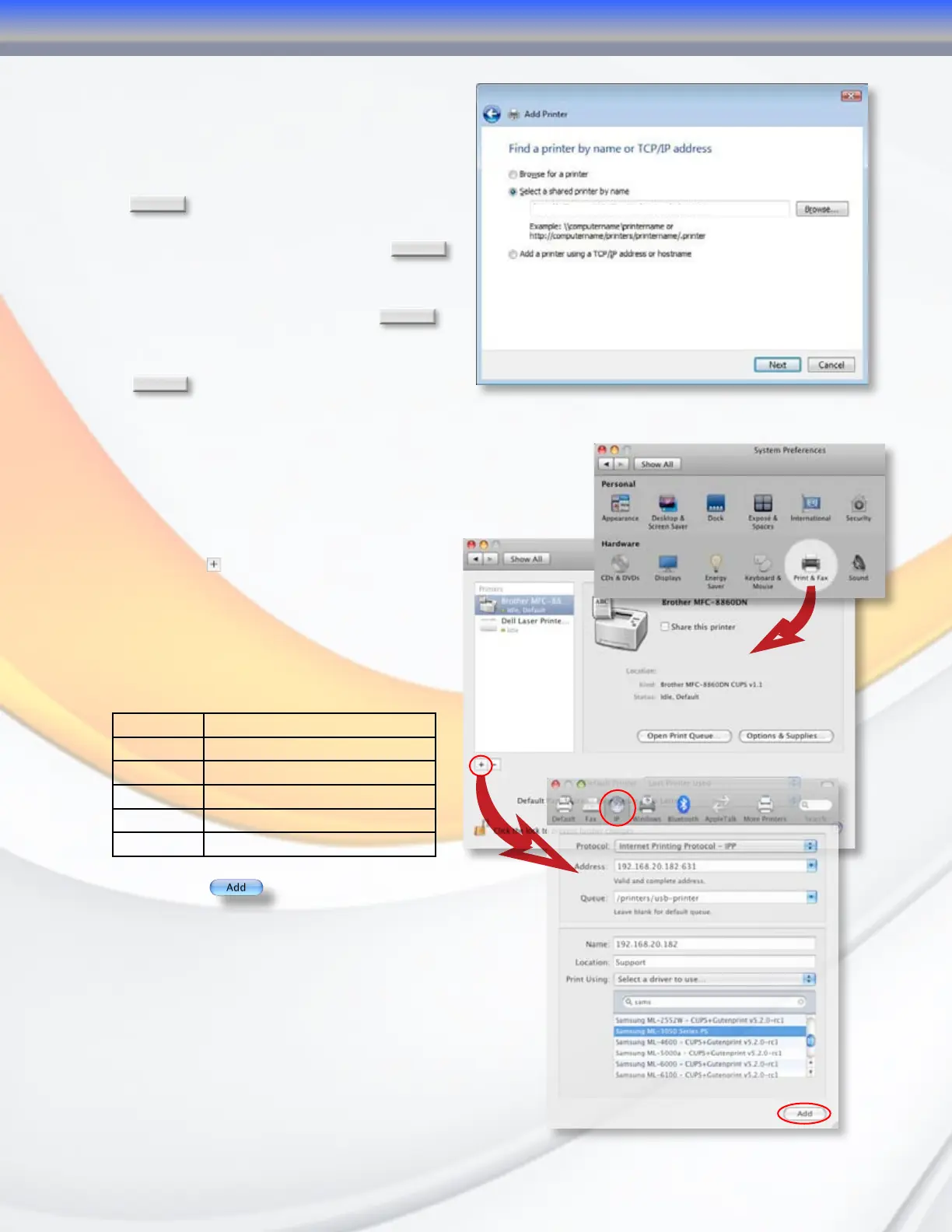Open the Displays preference pane
Image resolution: width=952 pixels, height=1232 pixels.
(x=667, y=568)
